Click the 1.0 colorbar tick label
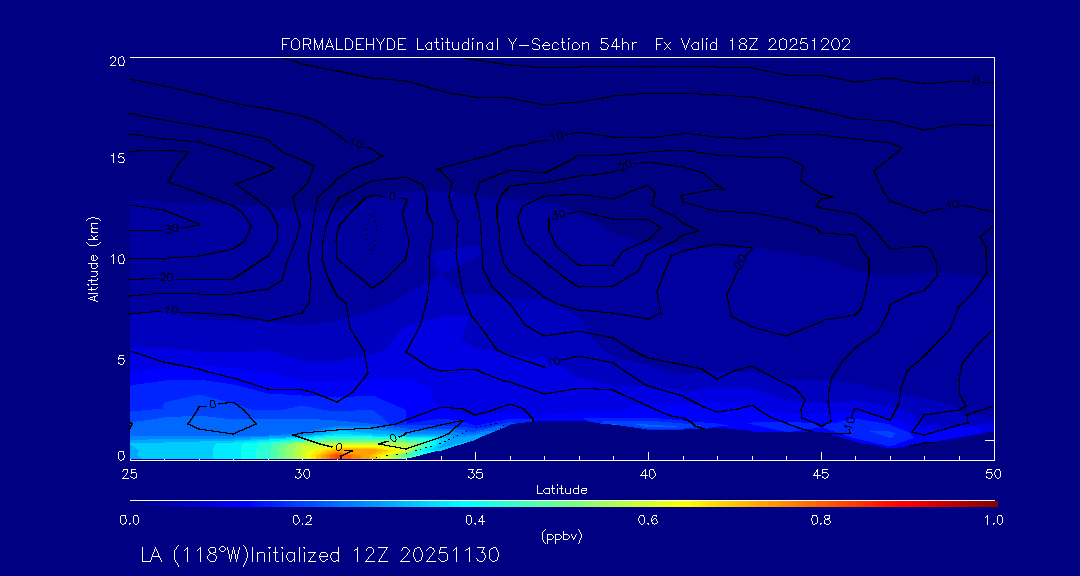 pyautogui.click(x=993, y=520)
